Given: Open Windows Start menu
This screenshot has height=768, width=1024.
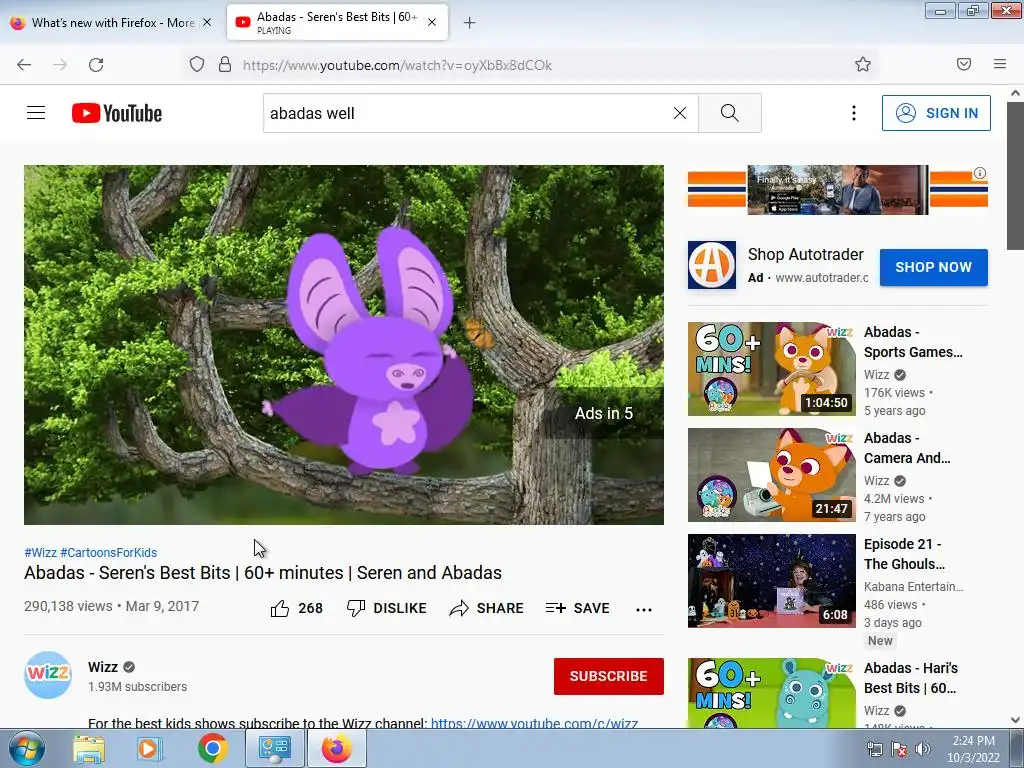Looking at the screenshot, I should point(25,748).
